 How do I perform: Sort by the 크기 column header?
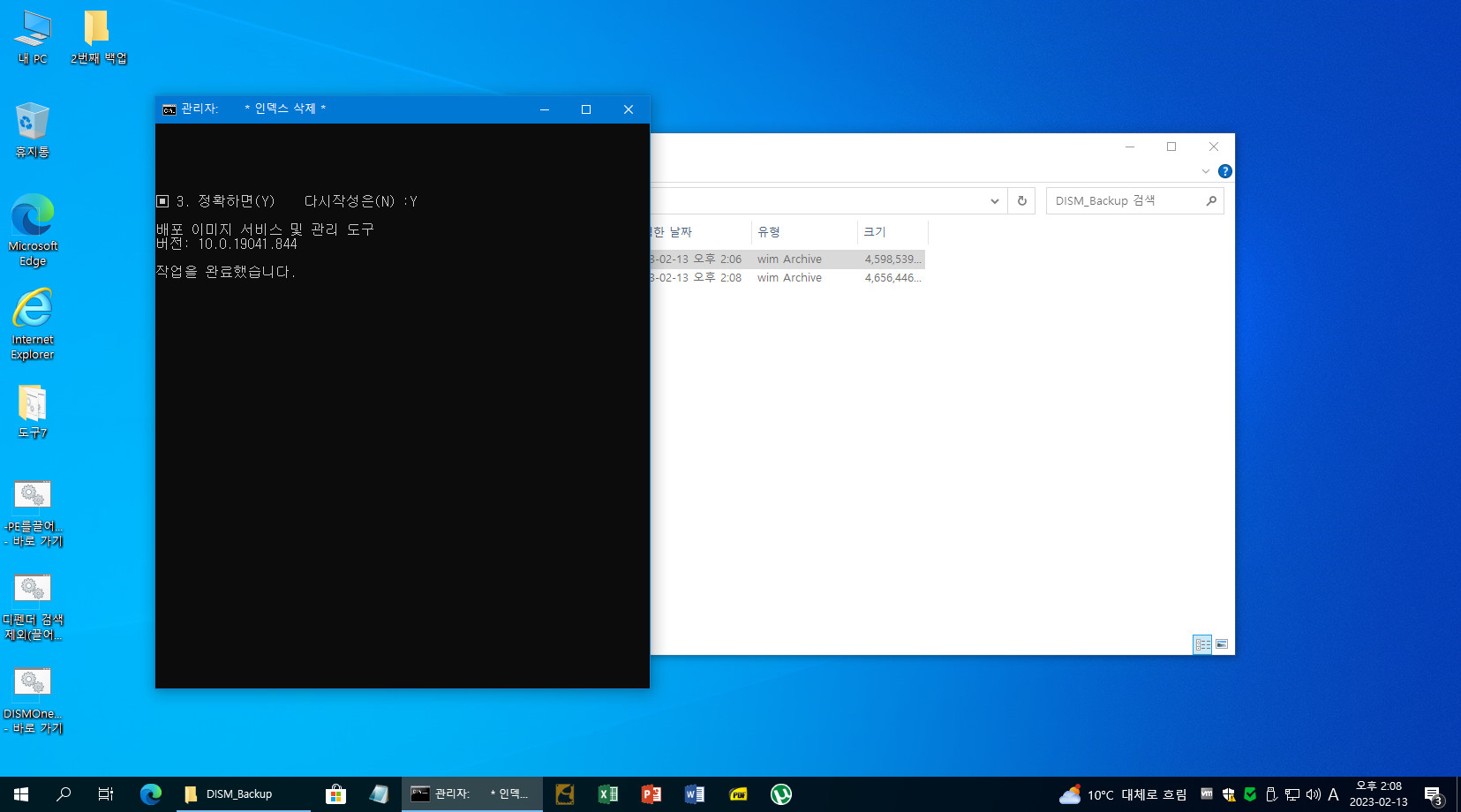tap(892, 232)
